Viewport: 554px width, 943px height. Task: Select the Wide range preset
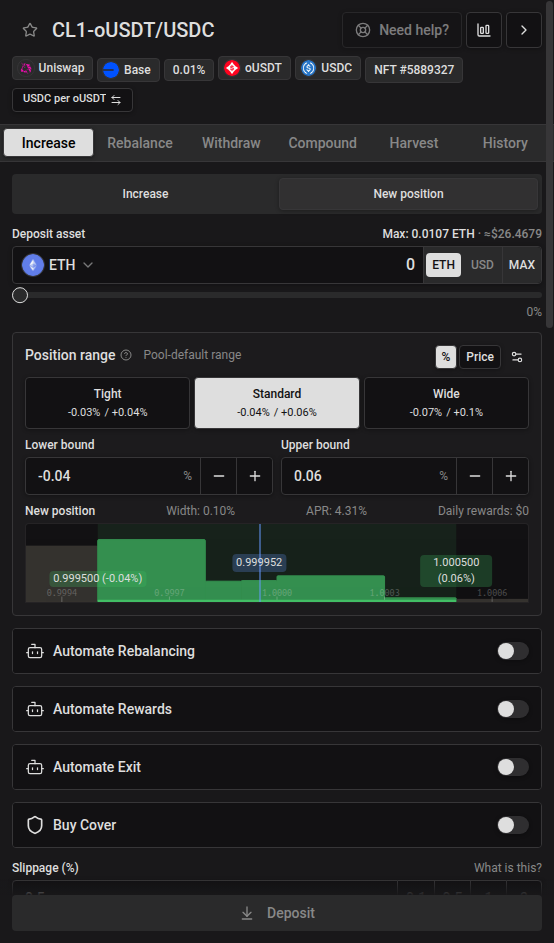(x=446, y=403)
